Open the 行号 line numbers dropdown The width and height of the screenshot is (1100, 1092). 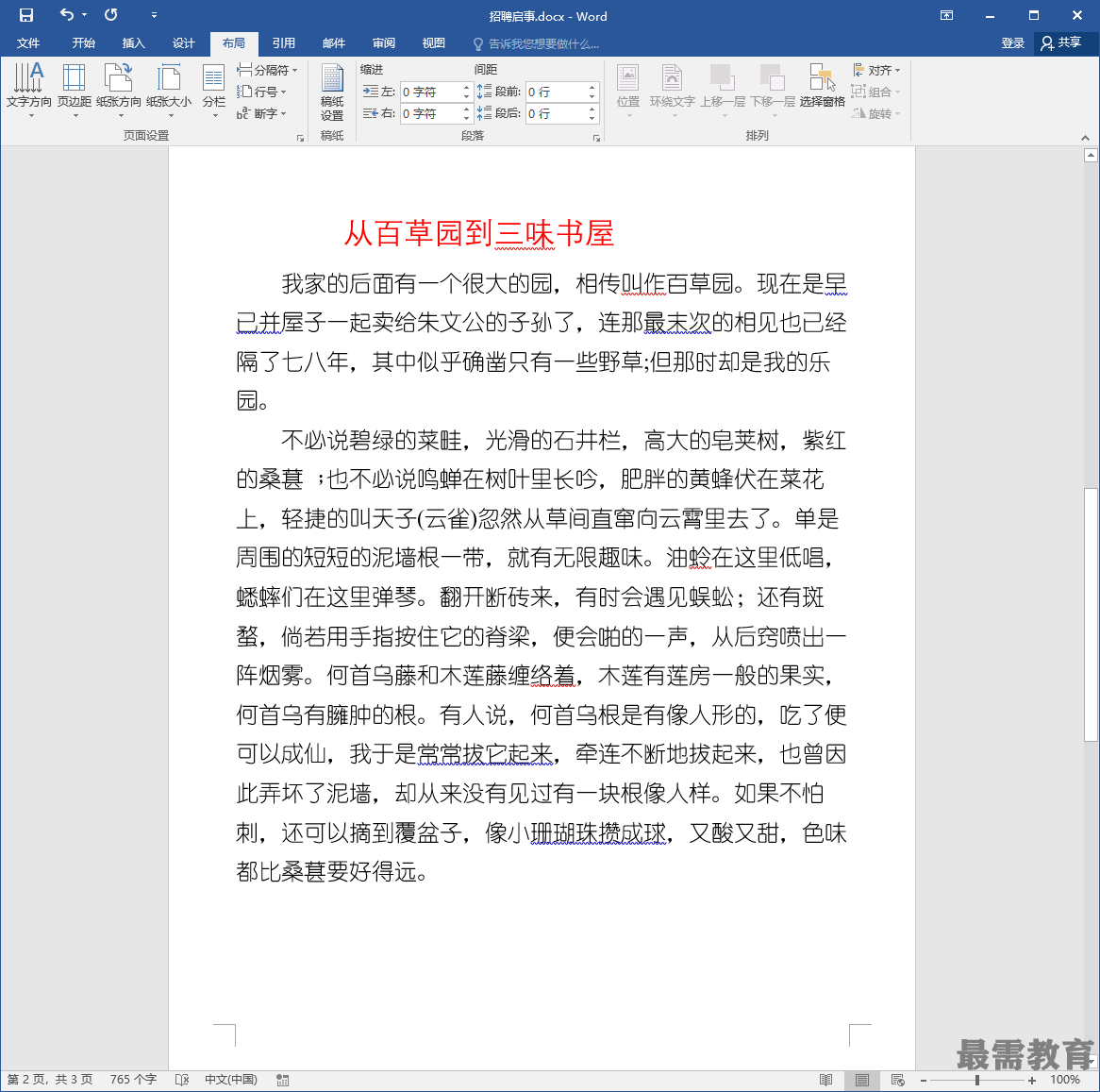click(261, 92)
